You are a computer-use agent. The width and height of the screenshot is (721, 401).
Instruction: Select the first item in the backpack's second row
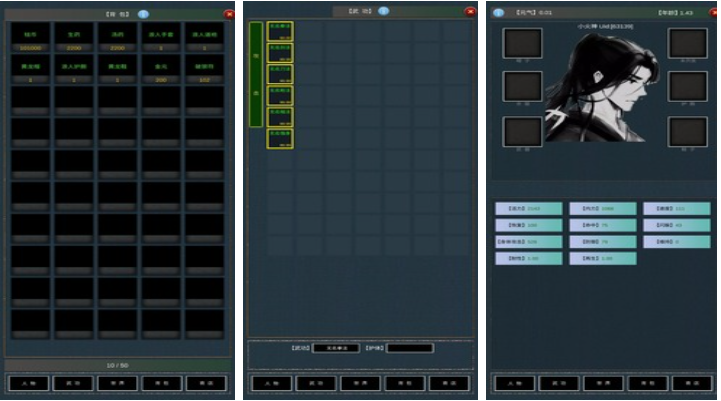[30, 69]
